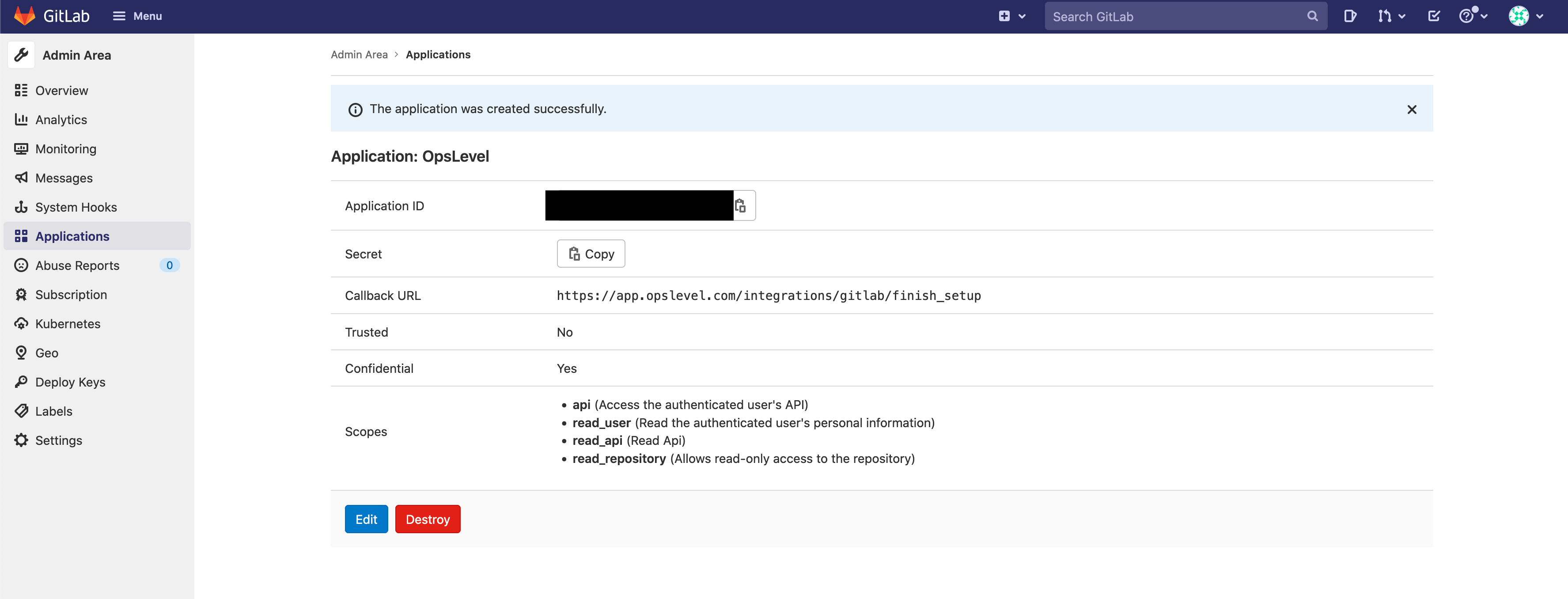Click the Kubernetes cloud gear icon
Image resolution: width=1568 pixels, height=599 pixels.
click(21, 323)
